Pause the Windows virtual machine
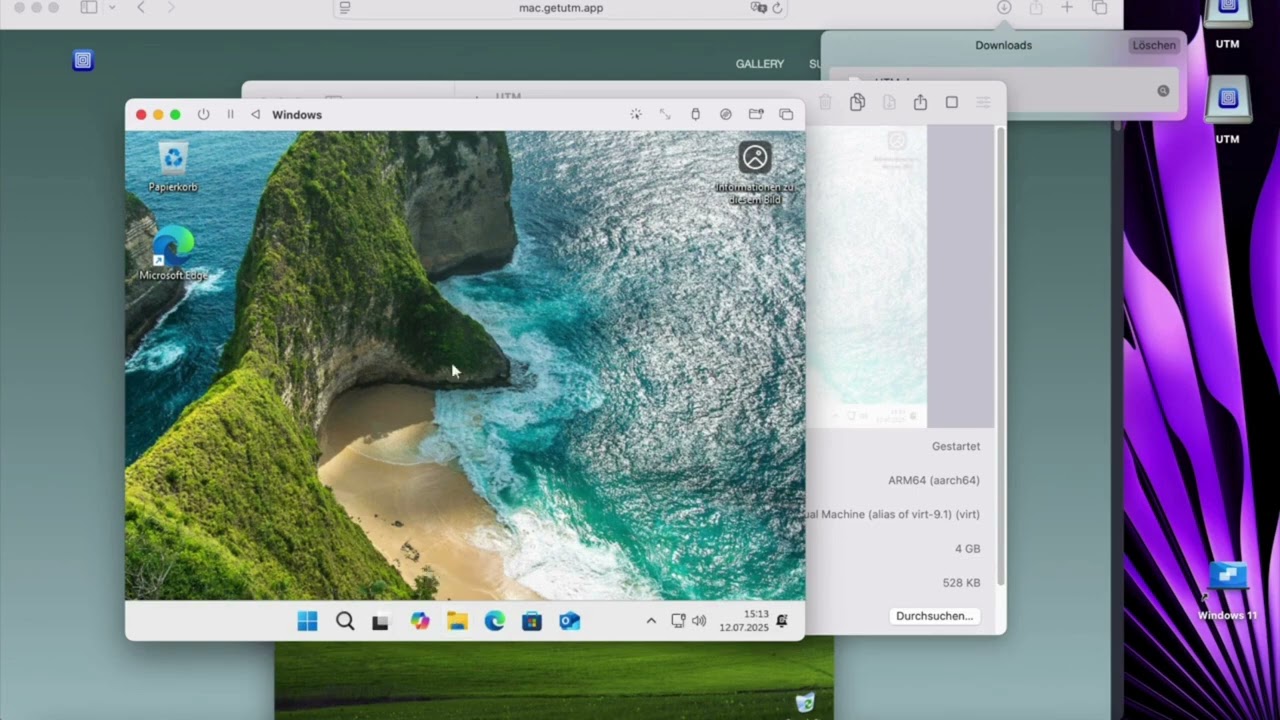Image resolution: width=1280 pixels, height=720 pixels. coord(230,115)
